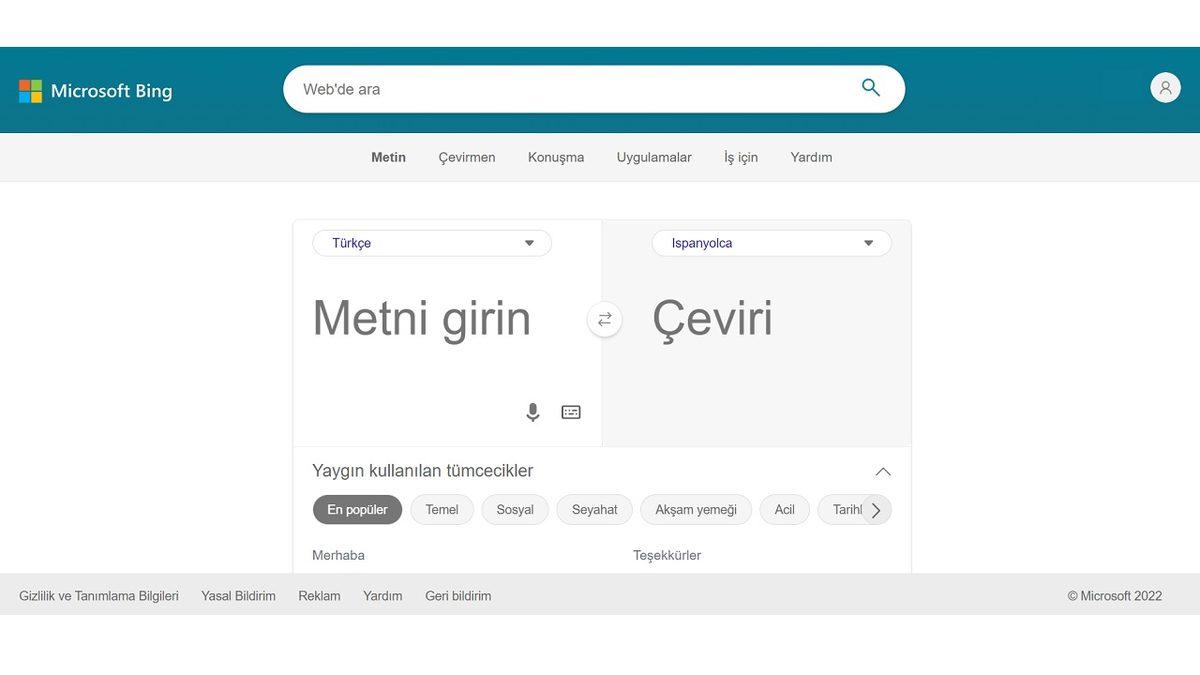Swap the translation languages
The image size is (1200, 675).
pos(604,319)
